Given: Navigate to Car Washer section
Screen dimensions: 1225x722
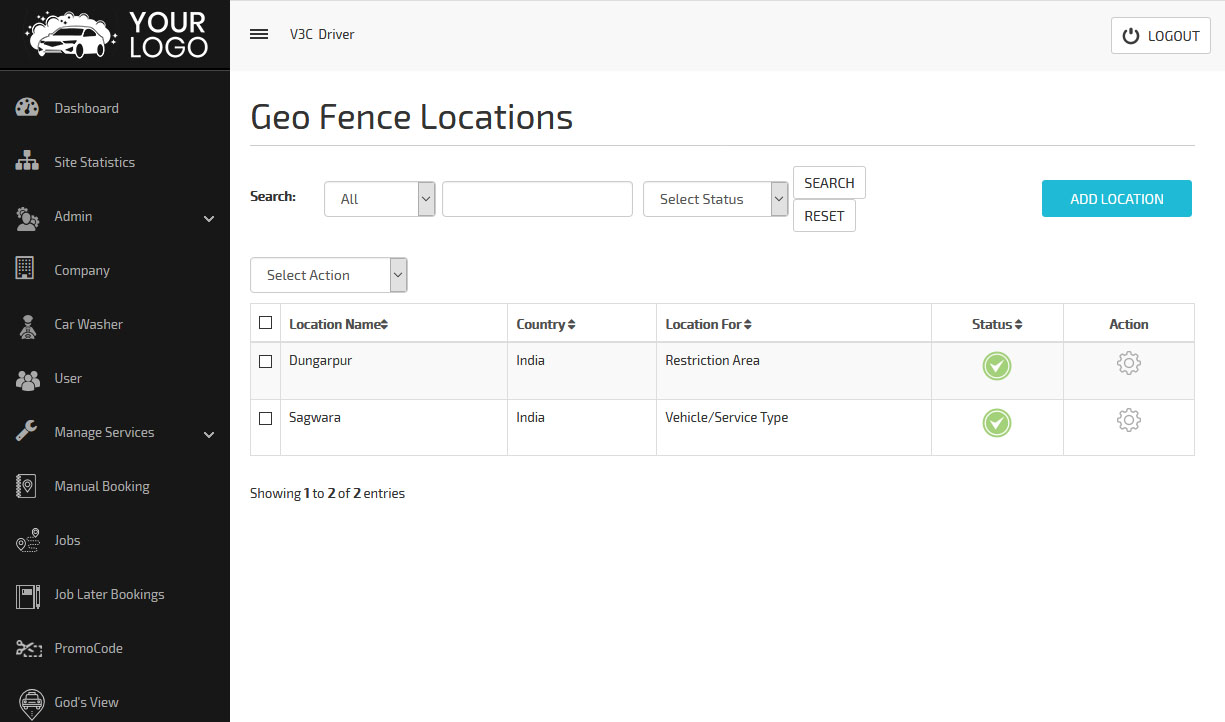Looking at the screenshot, I should point(88,324).
